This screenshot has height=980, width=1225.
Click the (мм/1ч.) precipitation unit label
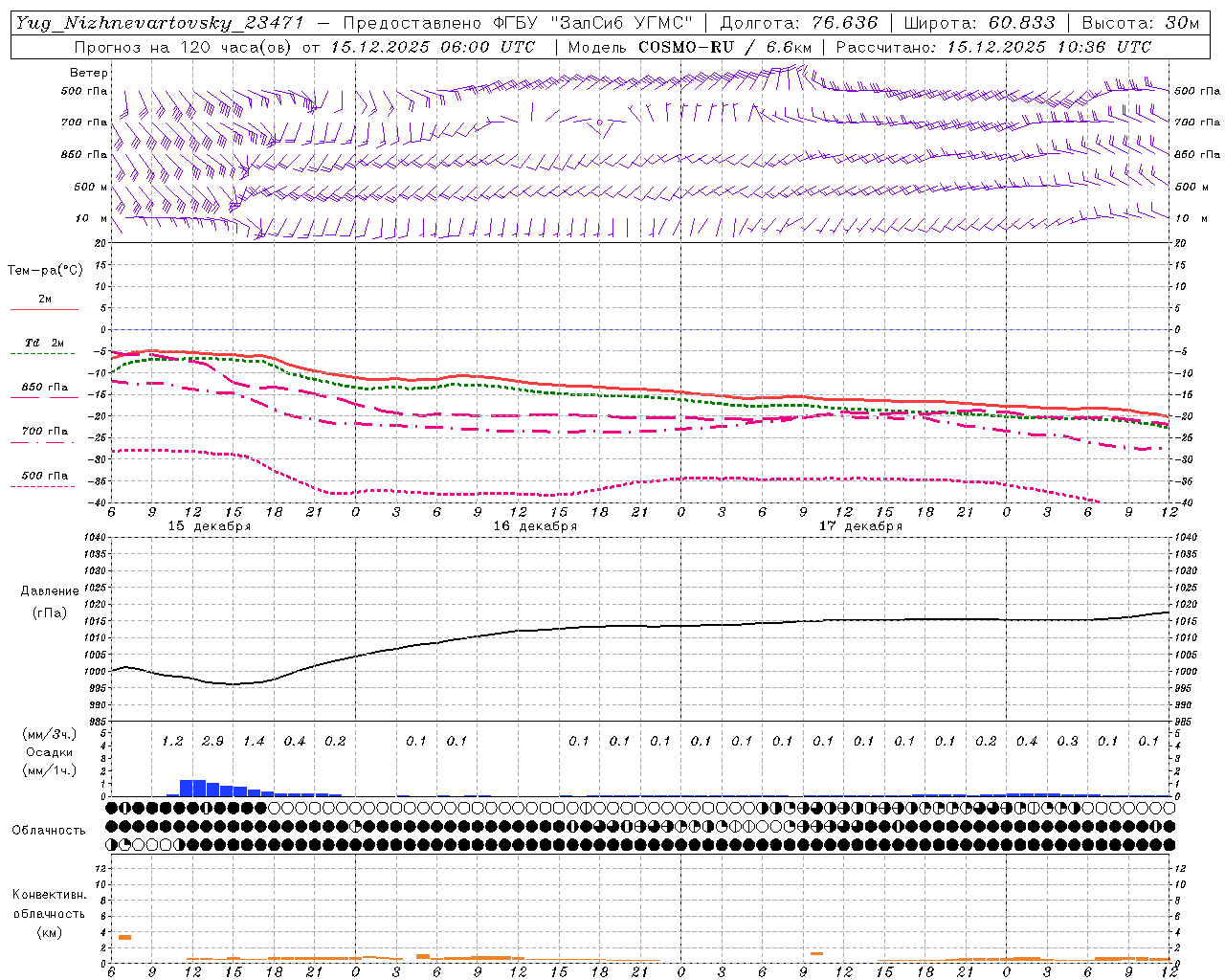coord(50,770)
